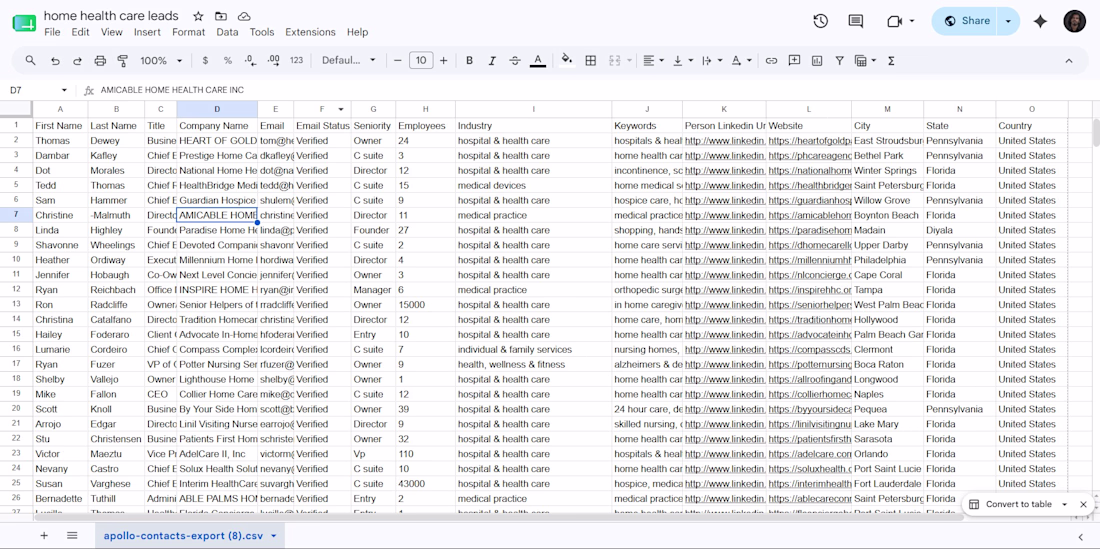
Task: Open the borders tool
Action: [x=591, y=61]
